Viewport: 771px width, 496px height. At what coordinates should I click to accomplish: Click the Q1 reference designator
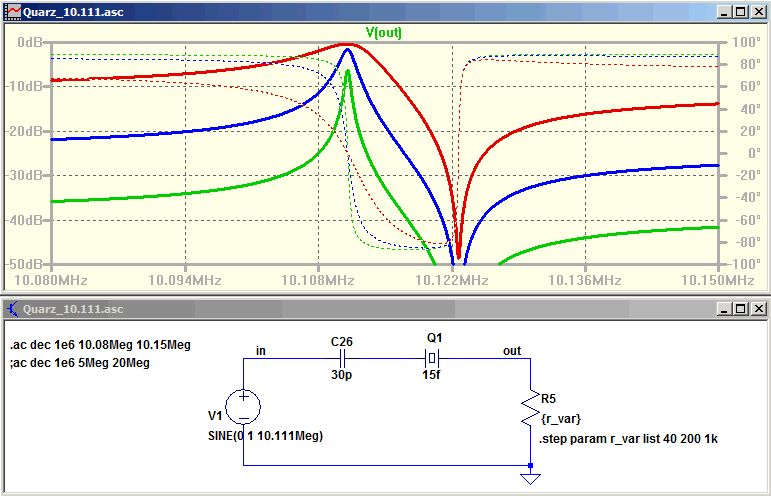(435, 338)
